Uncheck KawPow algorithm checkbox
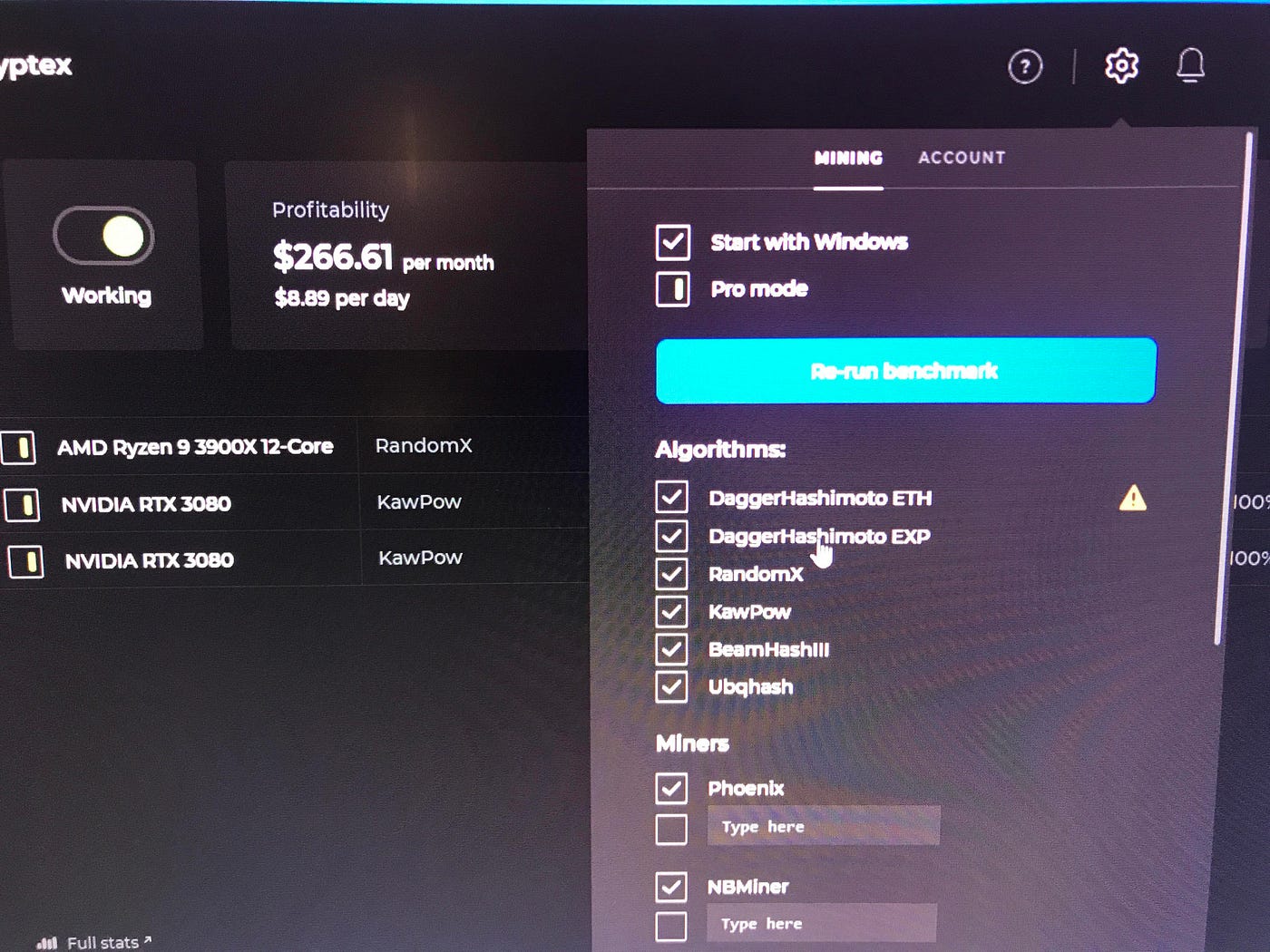Image resolution: width=1270 pixels, height=952 pixels. coord(671,611)
